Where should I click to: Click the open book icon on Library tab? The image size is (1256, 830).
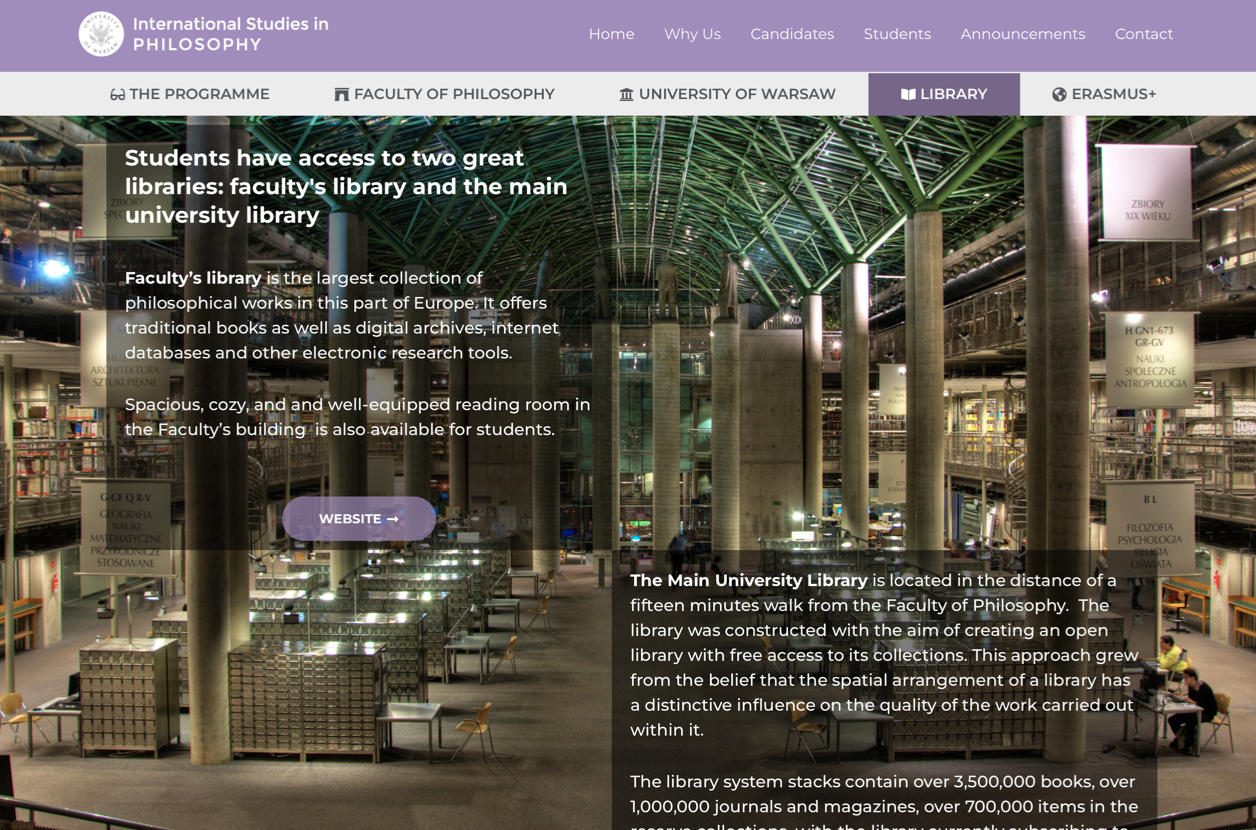908,95
